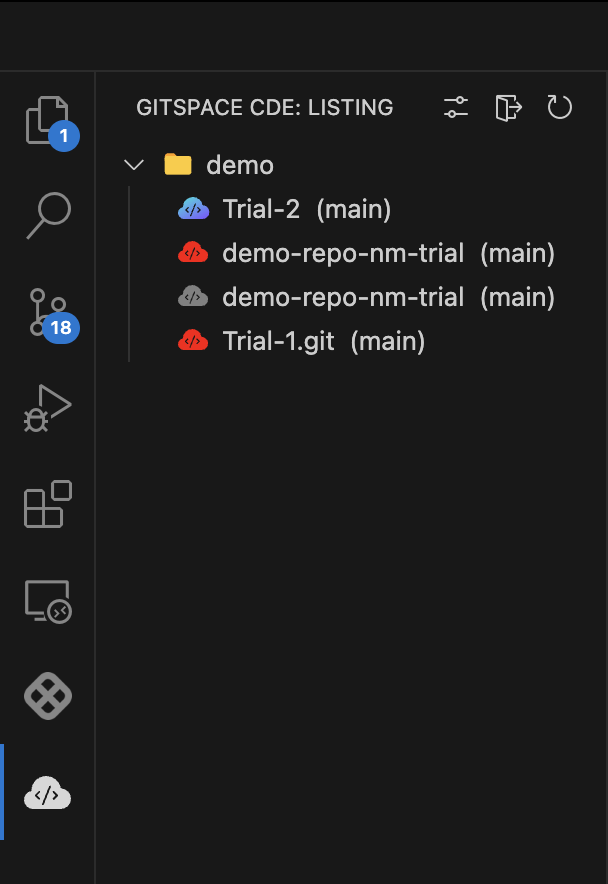The image size is (608, 884).
Task: Open the Explorer view in activity bar
Action: pos(48,120)
